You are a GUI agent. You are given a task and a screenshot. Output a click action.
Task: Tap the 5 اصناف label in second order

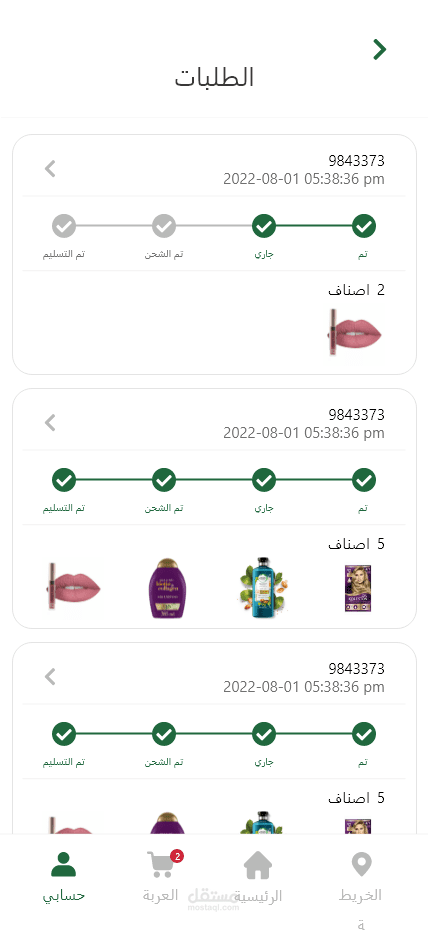tap(356, 544)
